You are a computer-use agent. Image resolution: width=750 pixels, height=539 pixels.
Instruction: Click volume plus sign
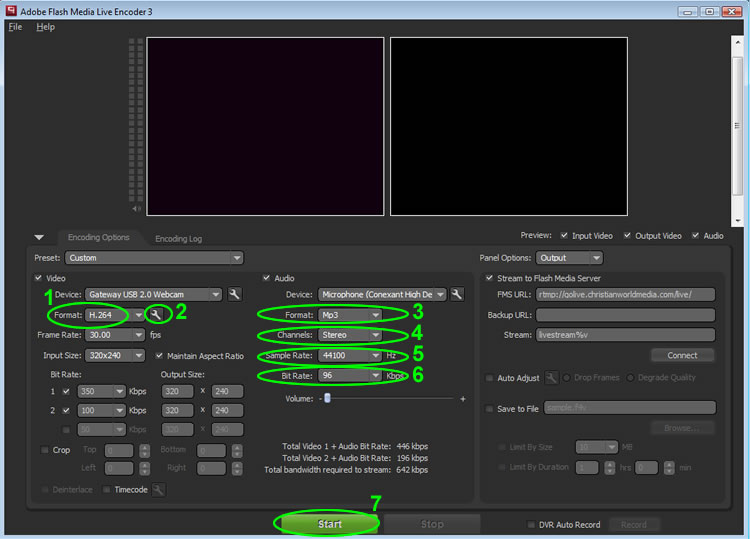coord(463,399)
